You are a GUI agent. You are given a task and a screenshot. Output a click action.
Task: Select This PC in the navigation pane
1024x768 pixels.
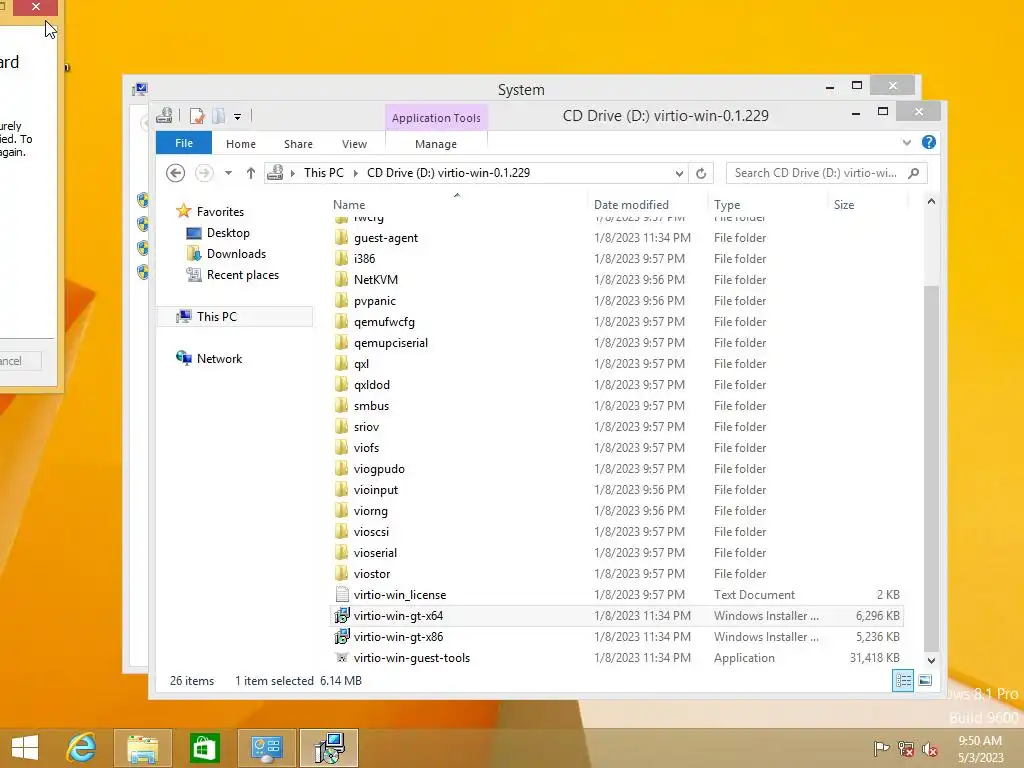(x=216, y=317)
